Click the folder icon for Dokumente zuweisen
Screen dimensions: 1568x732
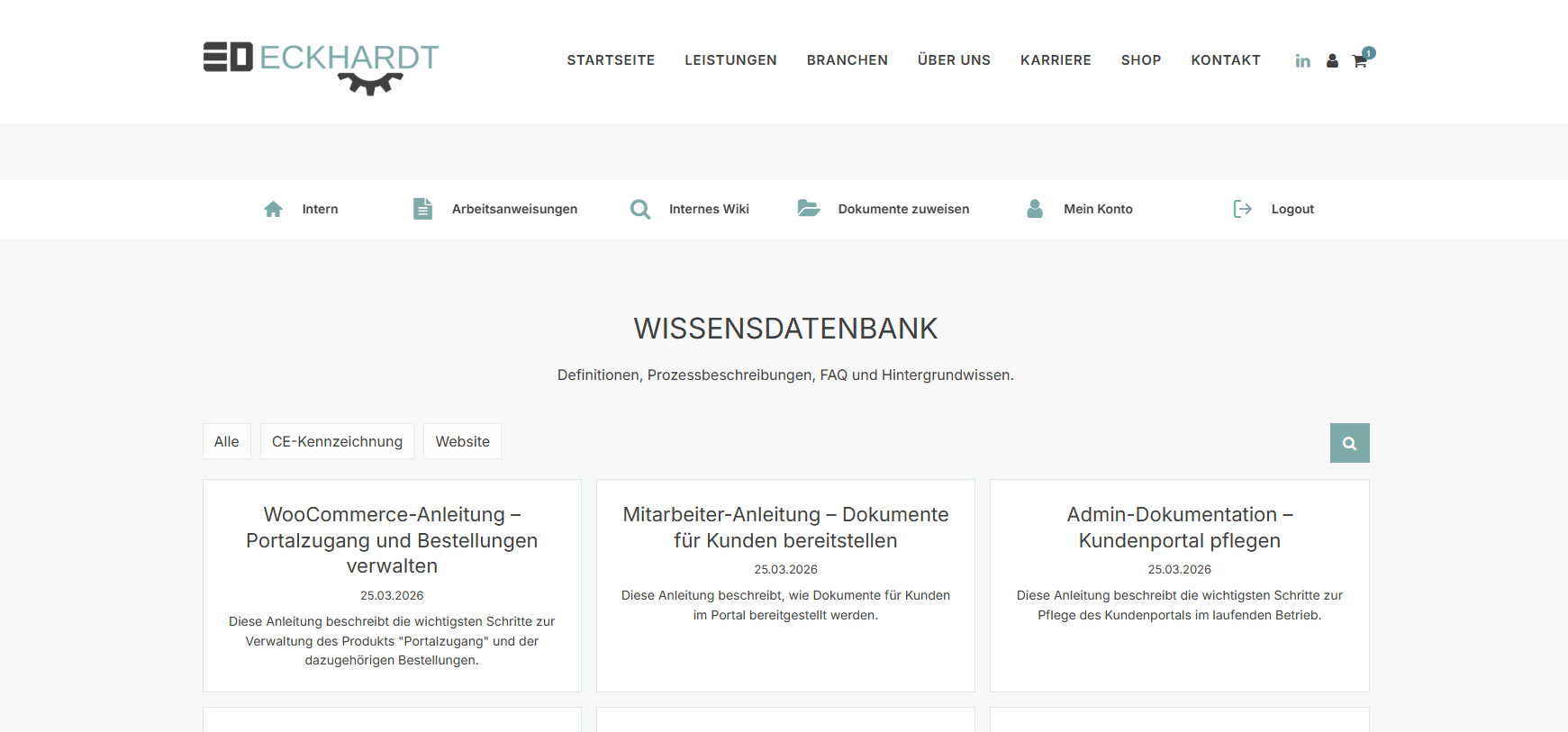[x=809, y=209]
